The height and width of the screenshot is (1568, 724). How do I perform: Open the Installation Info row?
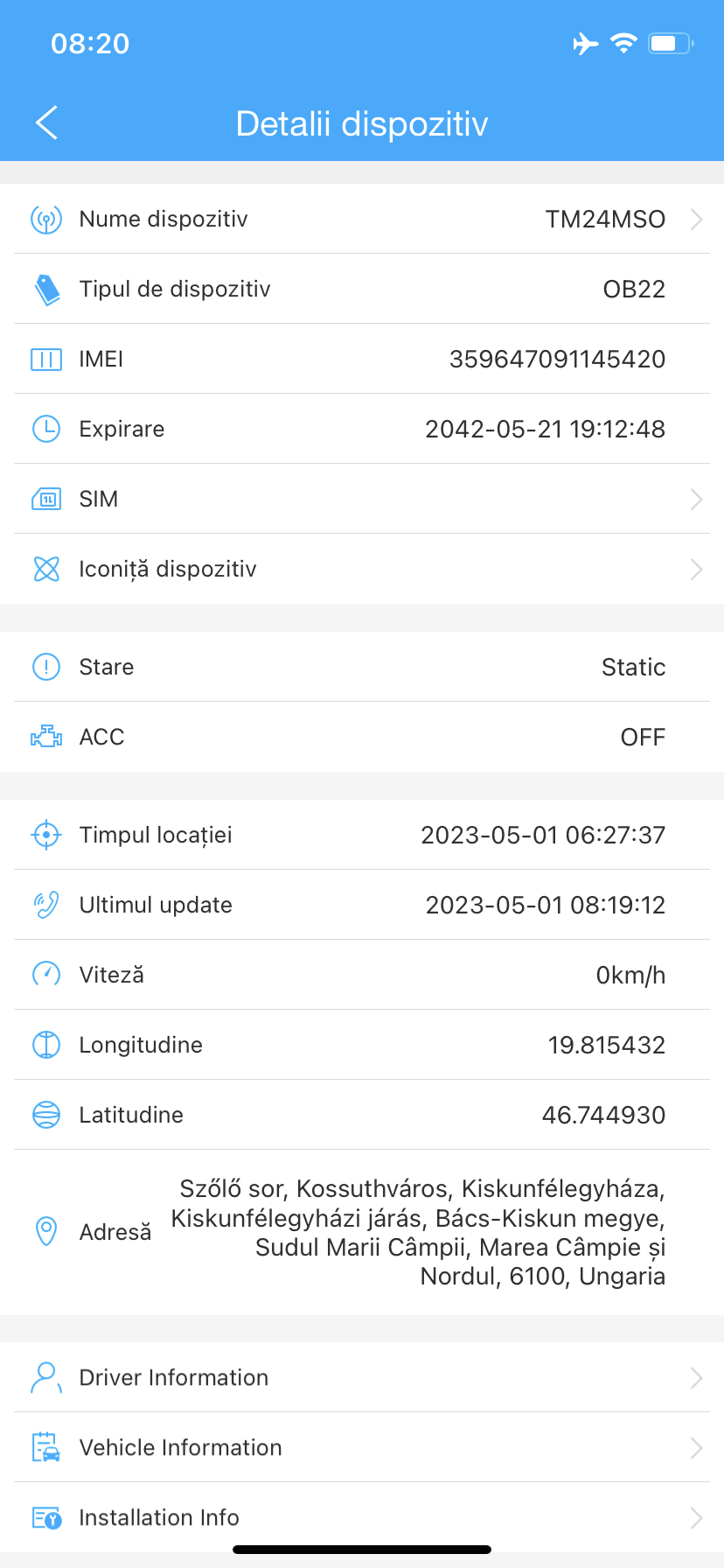coord(362,1517)
